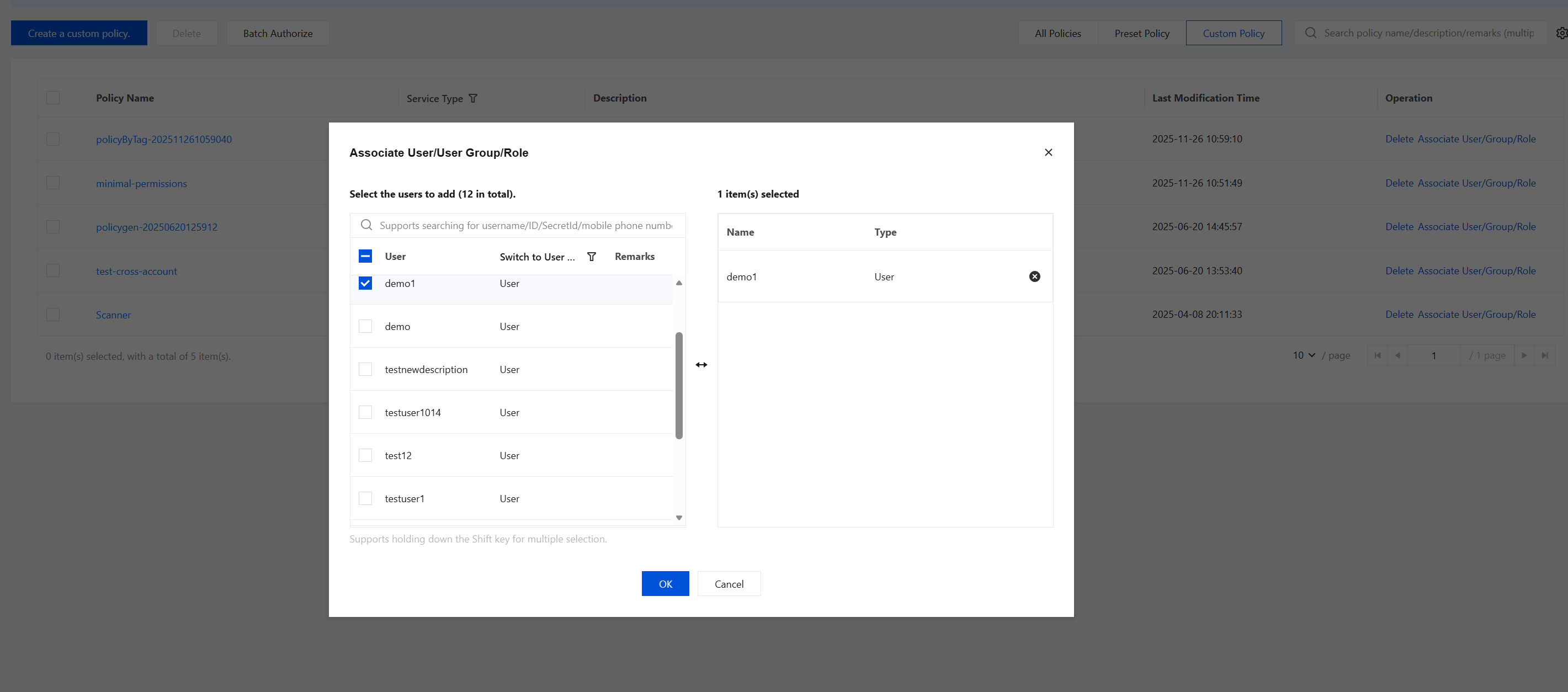Viewport: 1568px width, 692px height.
Task: Switch to the Preset Policy tab
Action: (1141, 34)
